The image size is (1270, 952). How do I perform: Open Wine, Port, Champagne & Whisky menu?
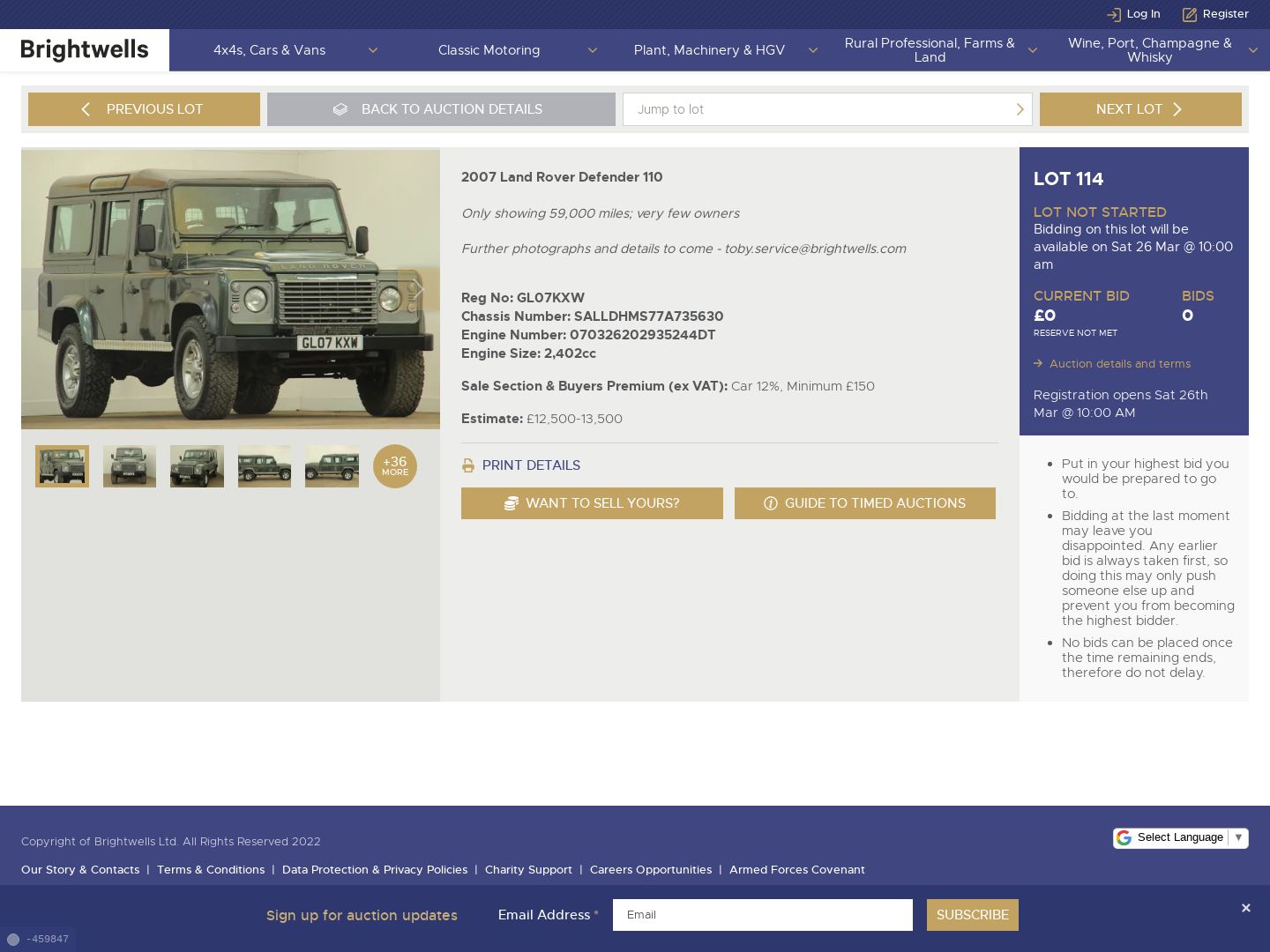coord(1149,50)
